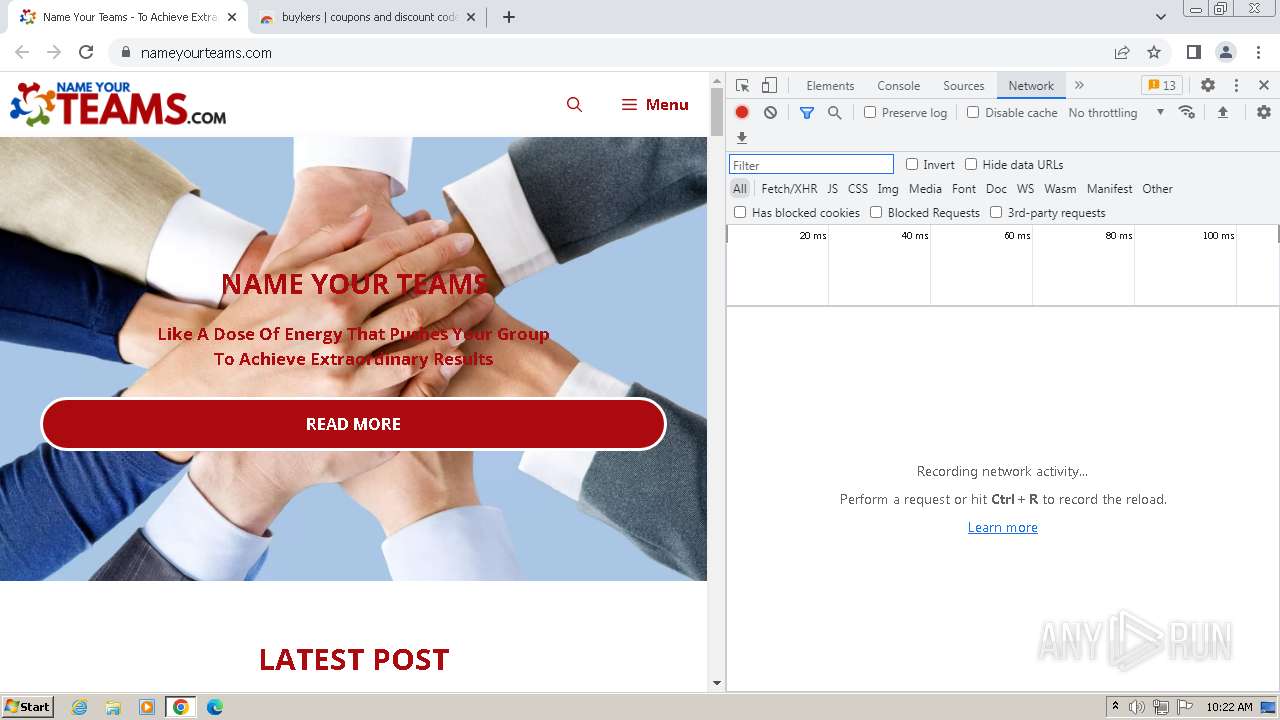Screen dimensions: 1280x720
Task: Filter requests by WS
Action: tap(1025, 188)
